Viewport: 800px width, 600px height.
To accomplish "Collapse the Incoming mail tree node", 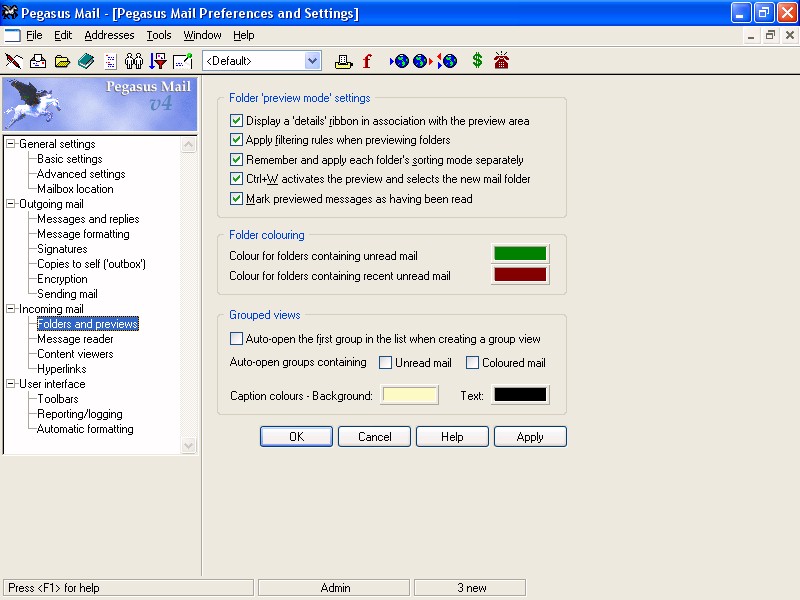I will tap(11, 309).
